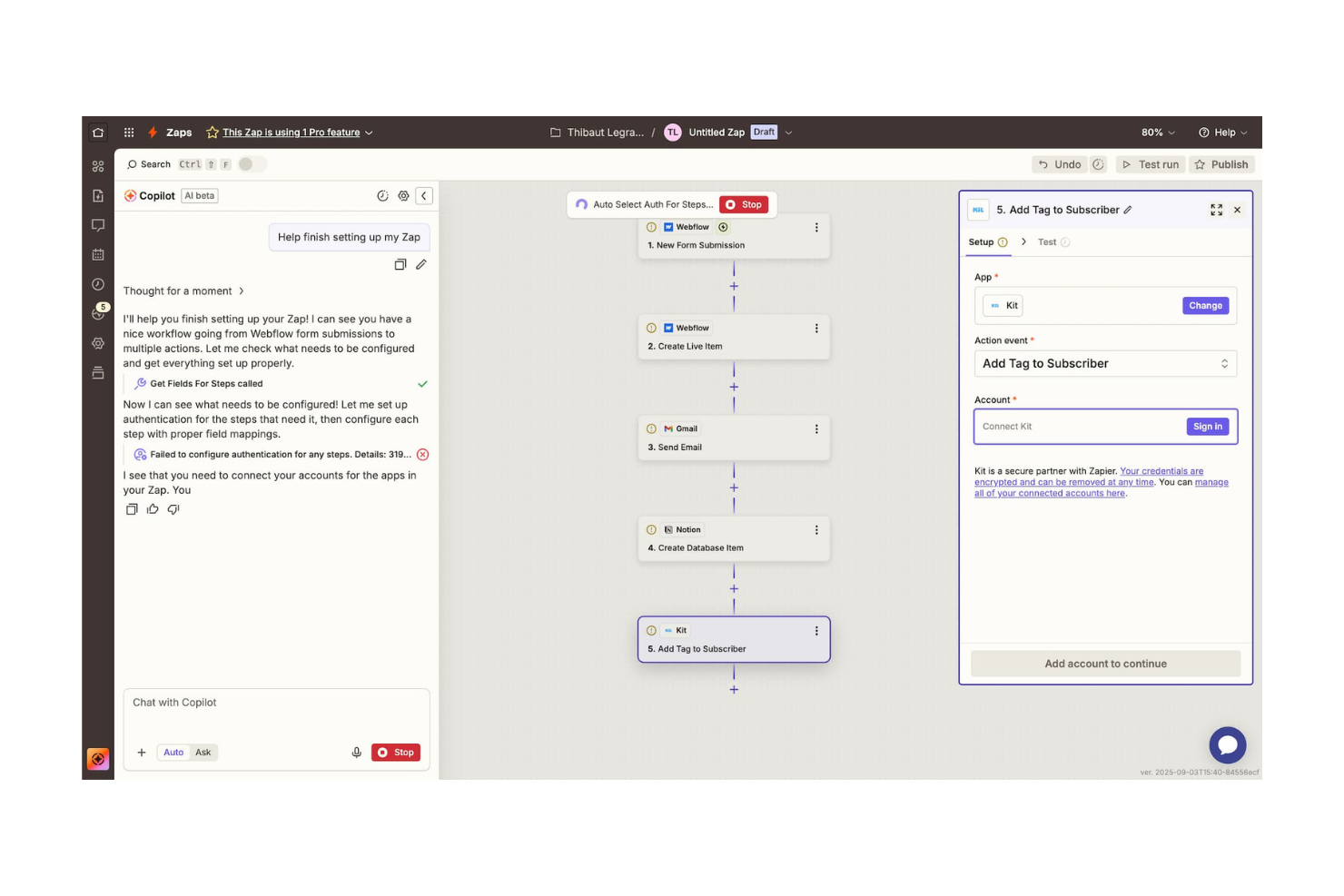Open the versions stack icon in sidebar
The height and width of the screenshot is (896, 1344).
click(98, 373)
